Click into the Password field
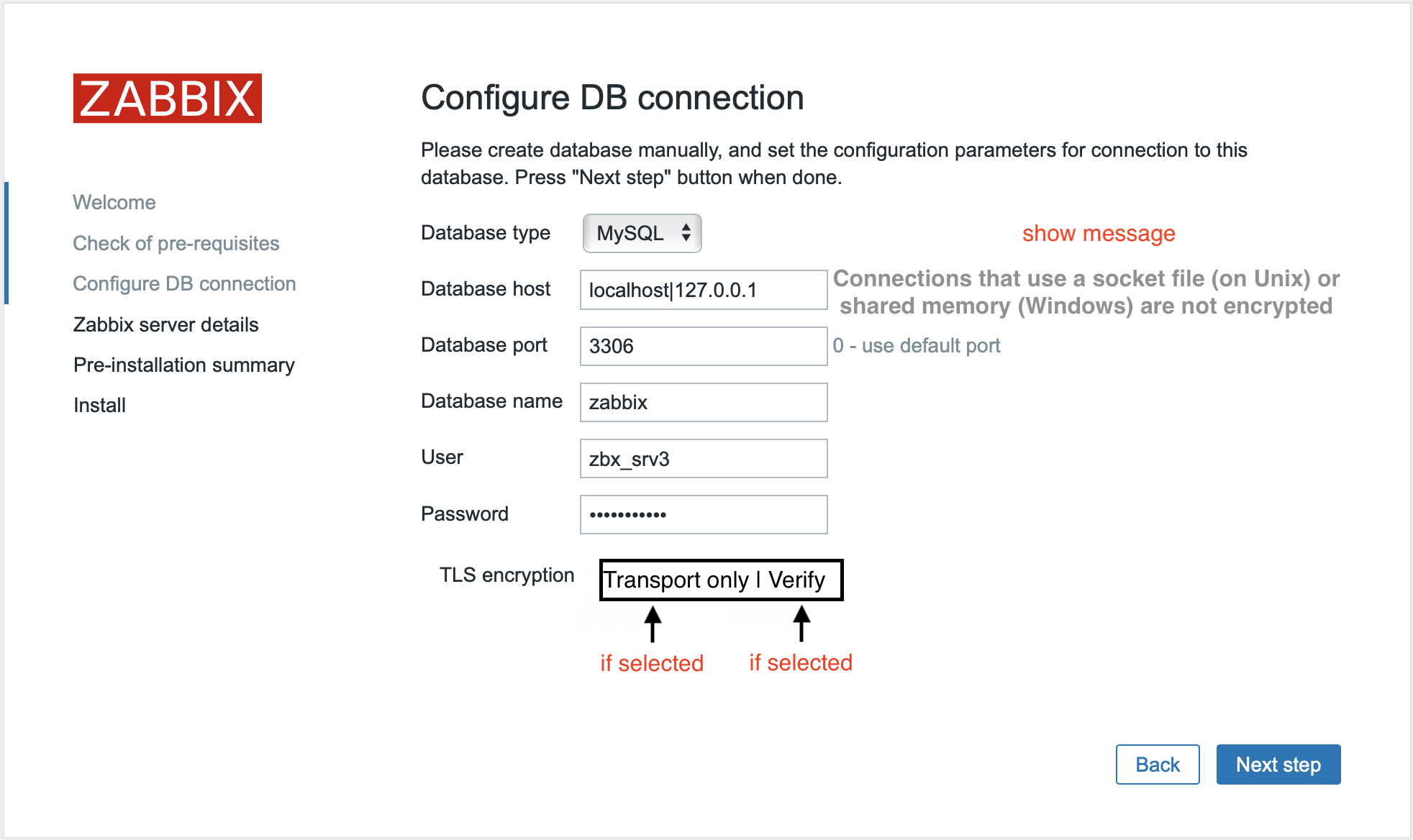Viewport: 1413px width, 840px height. (x=704, y=514)
